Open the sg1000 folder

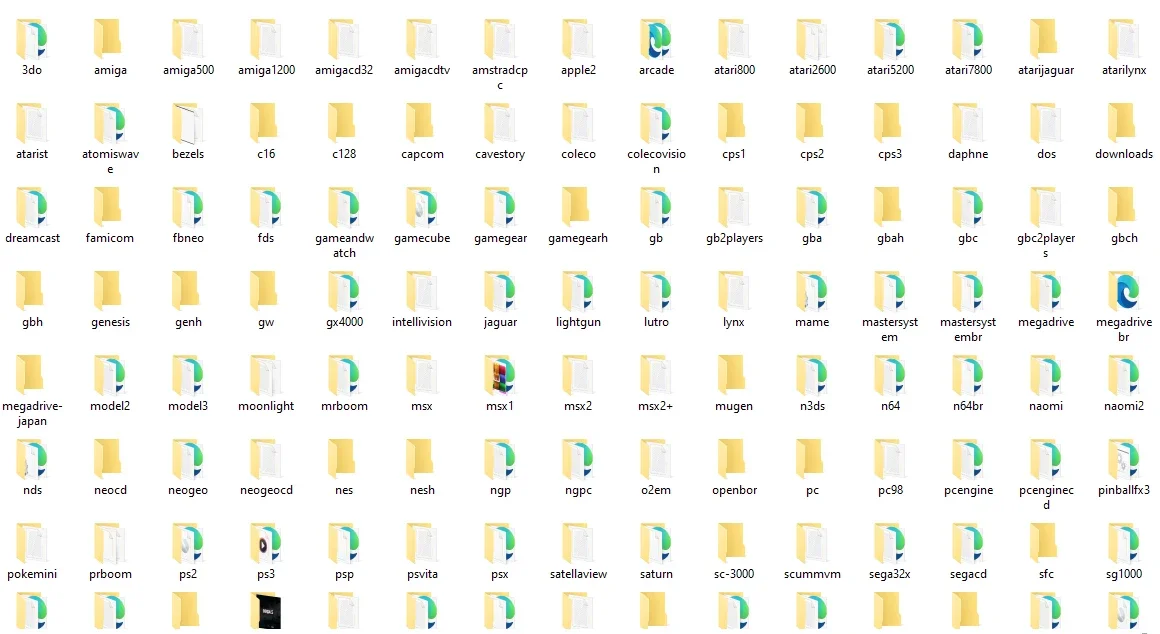1124,543
